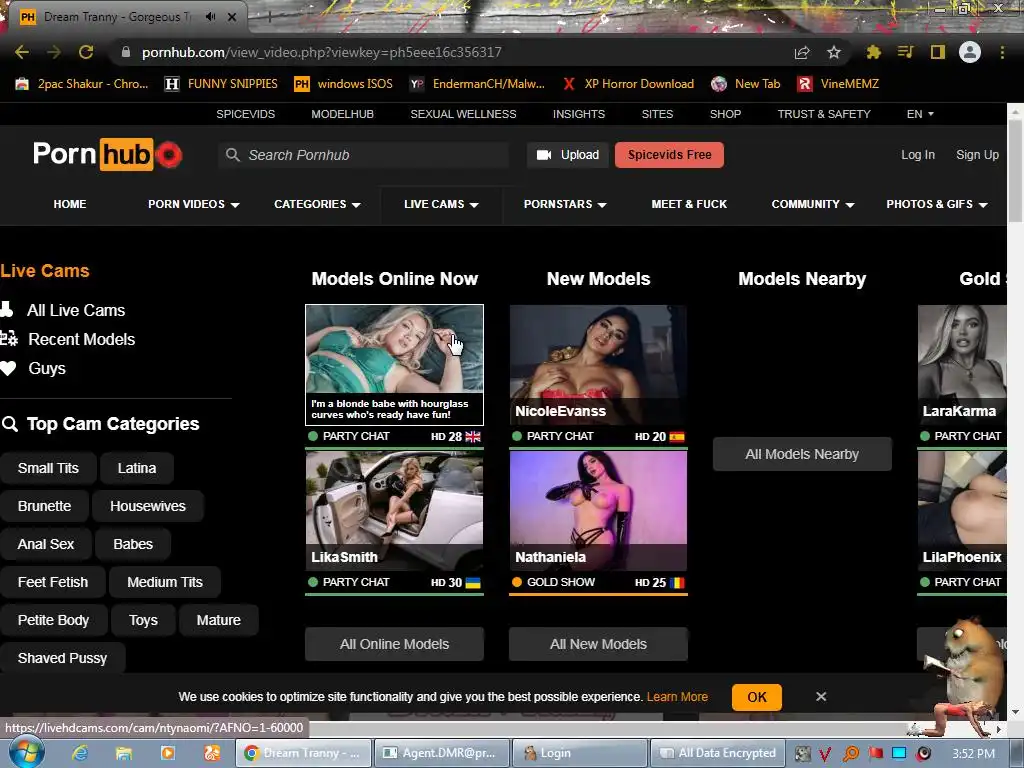Image resolution: width=1024 pixels, height=768 pixels.
Task: Select the Housewives category tag
Action: [148, 506]
